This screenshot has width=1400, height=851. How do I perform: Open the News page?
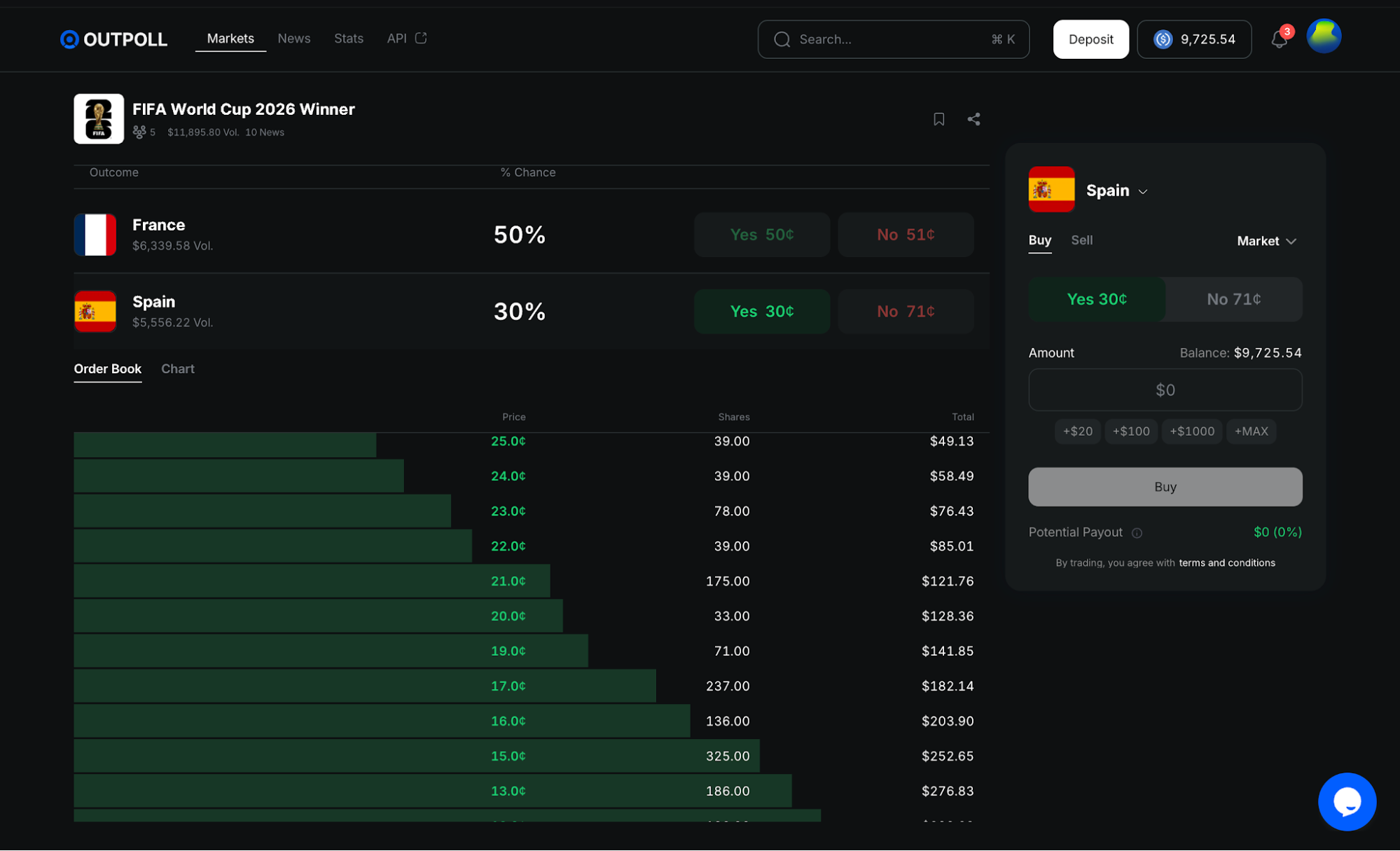[x=293, y=39]
